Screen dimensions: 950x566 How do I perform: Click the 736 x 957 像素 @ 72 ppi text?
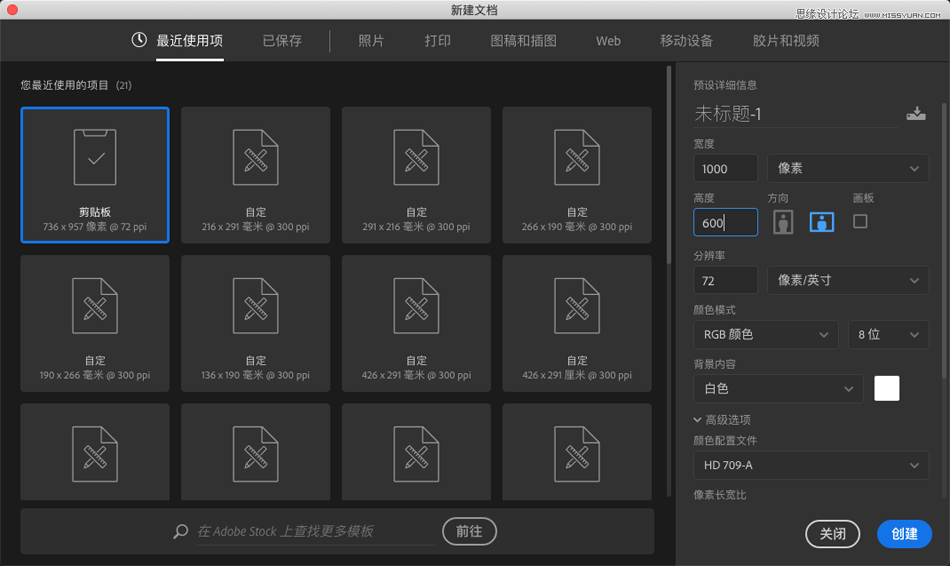[95, 227]
